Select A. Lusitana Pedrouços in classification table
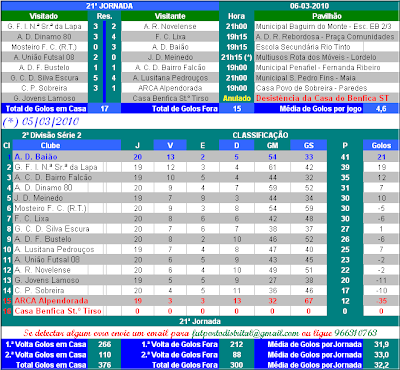Screen dimensions: 400x370 [x=54, y=249]
